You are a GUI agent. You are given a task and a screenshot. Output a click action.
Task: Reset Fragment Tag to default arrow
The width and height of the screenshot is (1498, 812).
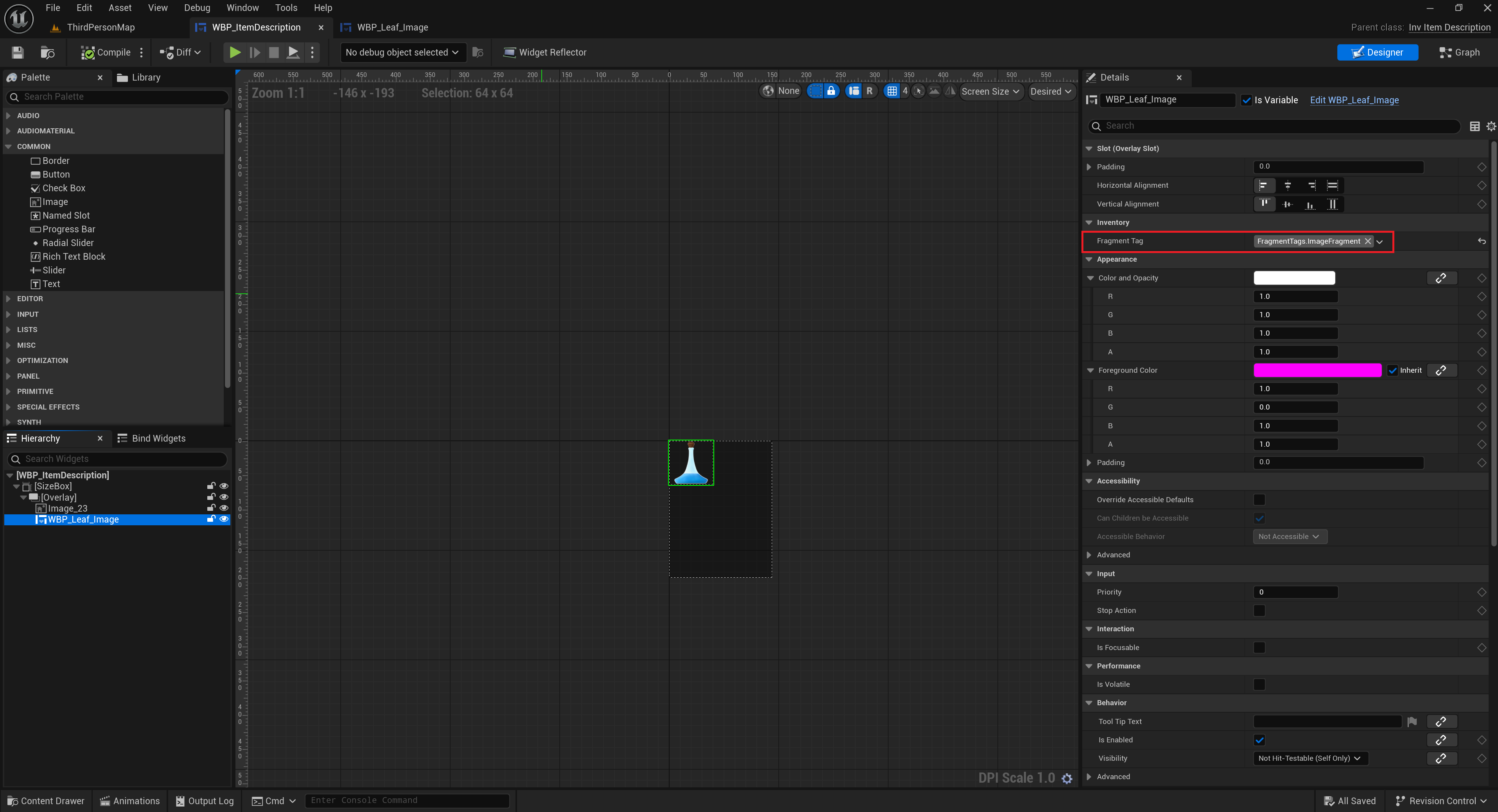(1481, 241)
